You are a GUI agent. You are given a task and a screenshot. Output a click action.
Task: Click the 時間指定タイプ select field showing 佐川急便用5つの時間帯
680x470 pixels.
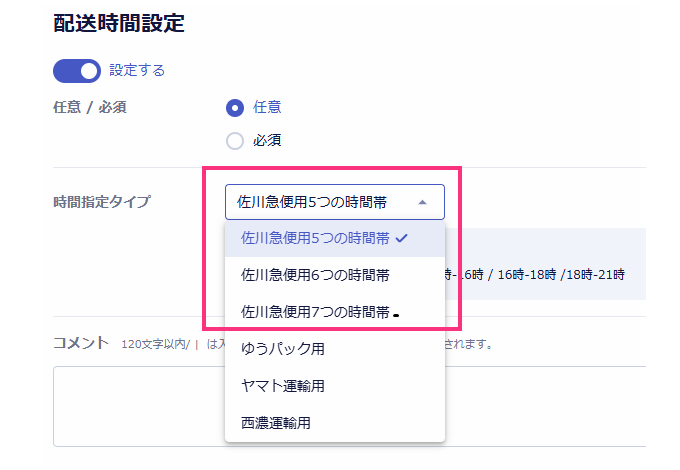coord(320,202)
